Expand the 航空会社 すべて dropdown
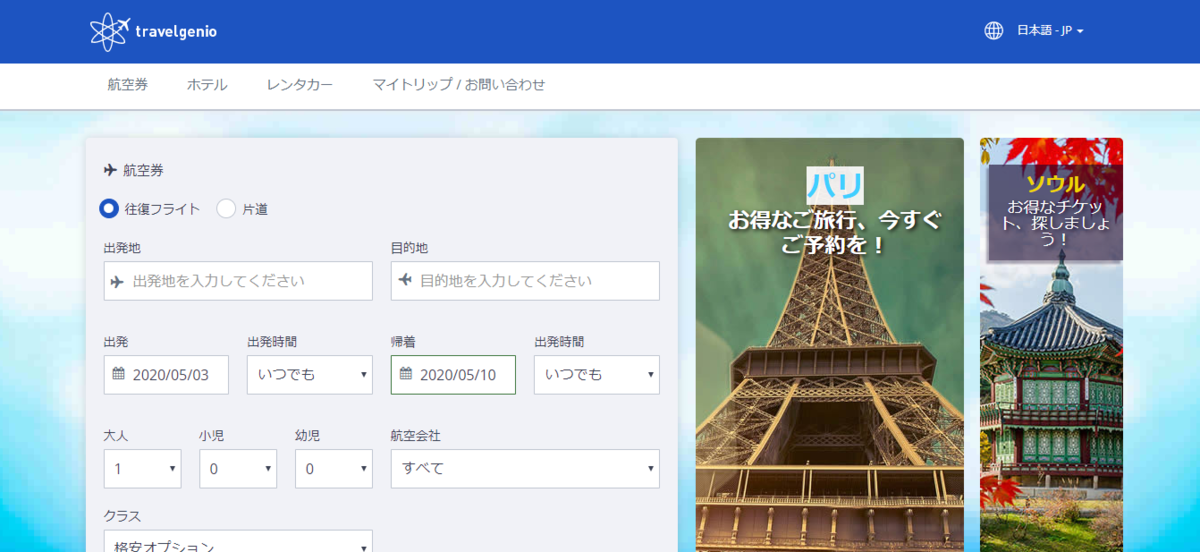The height and width of the screenshot is (552, 1200). coord(525,469)
